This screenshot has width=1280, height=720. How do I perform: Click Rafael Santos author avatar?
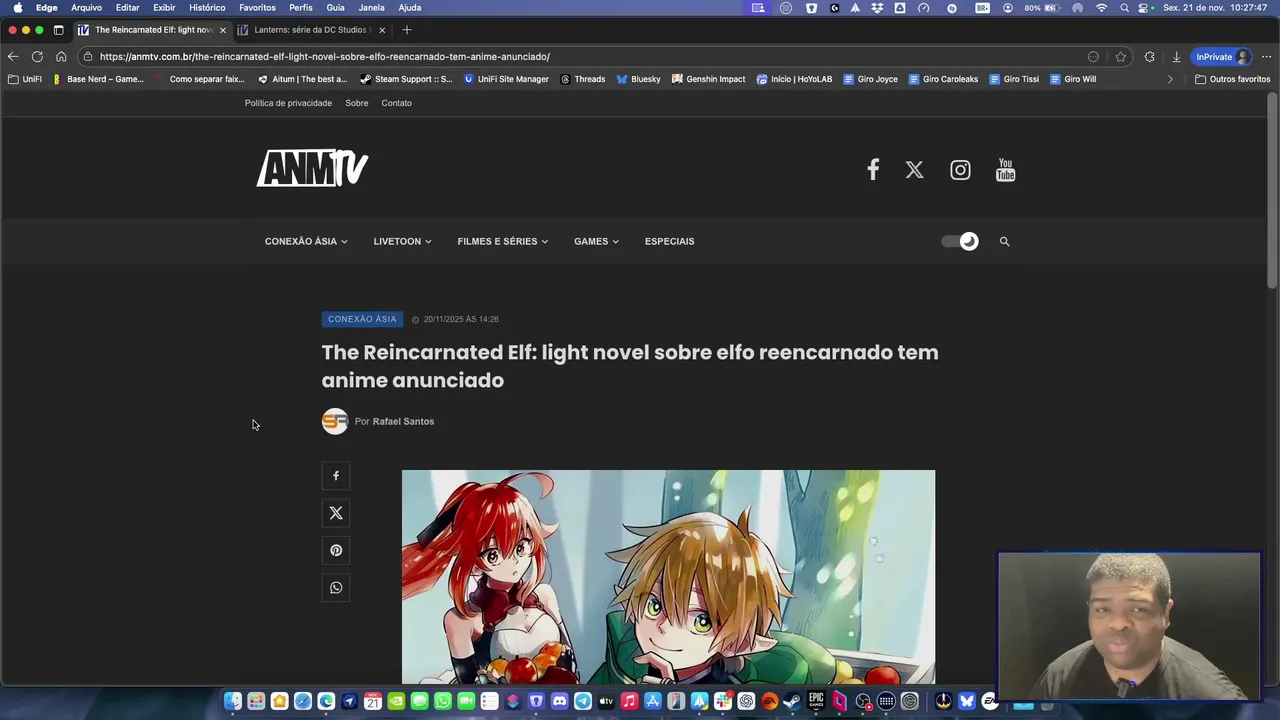click(335, 421)
